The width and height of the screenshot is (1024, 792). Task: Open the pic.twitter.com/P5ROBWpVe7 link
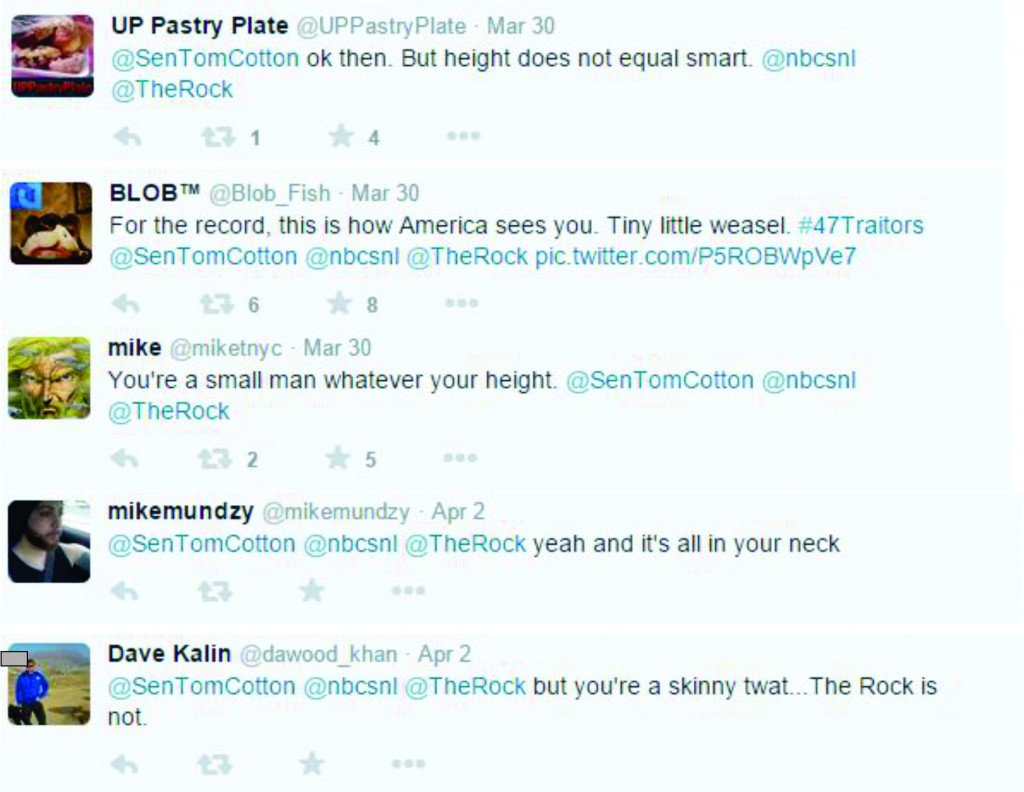[695, 257]
